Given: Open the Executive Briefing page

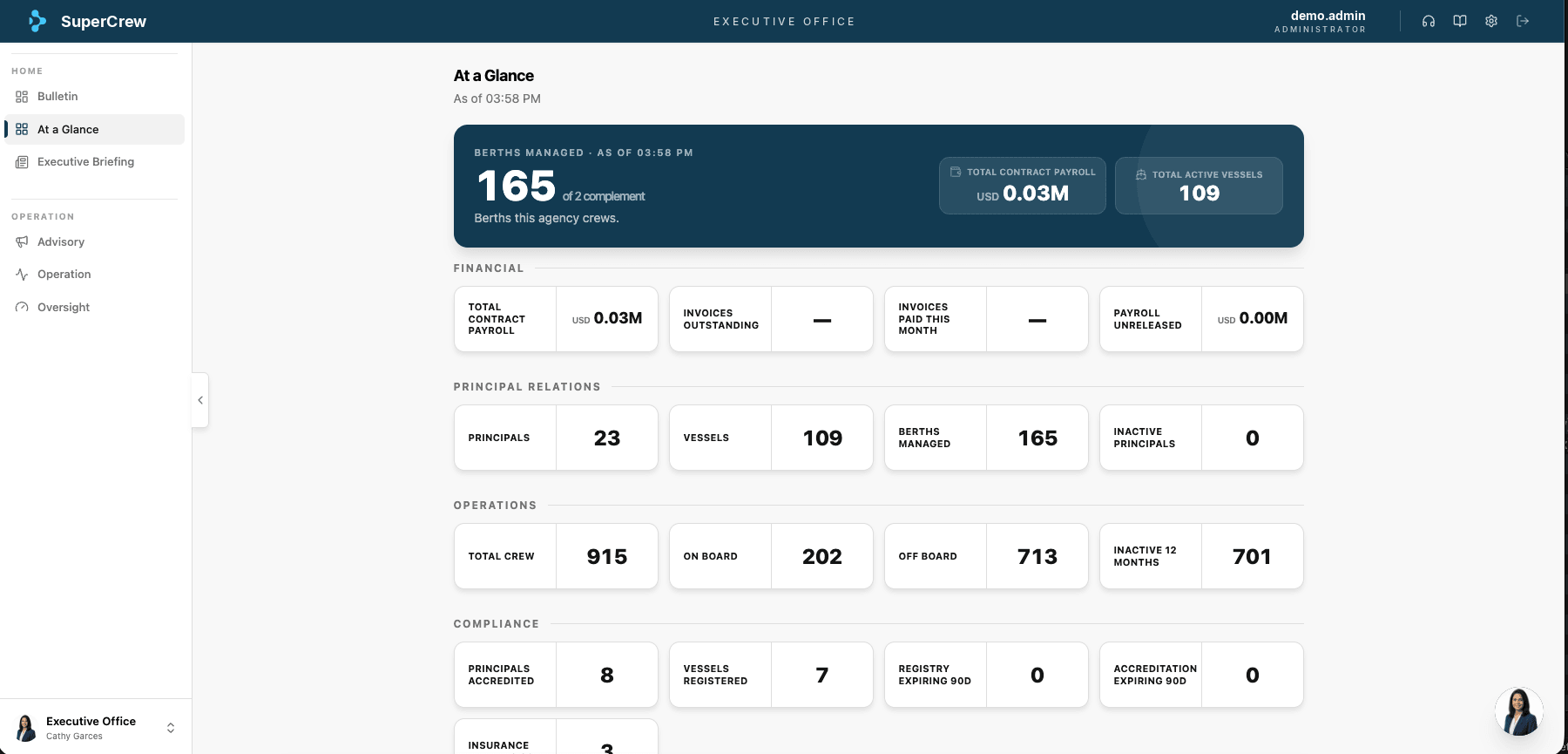Looking at the screenshot, I should (94, 162).
